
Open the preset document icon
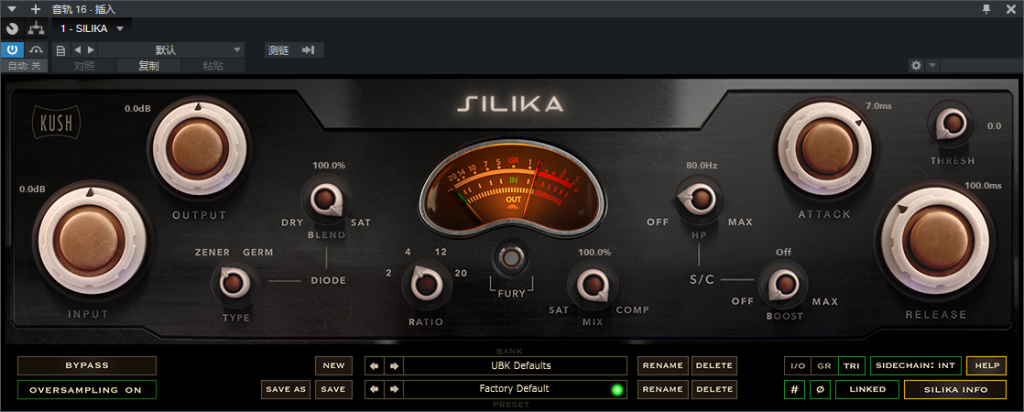tap(61, 50)
